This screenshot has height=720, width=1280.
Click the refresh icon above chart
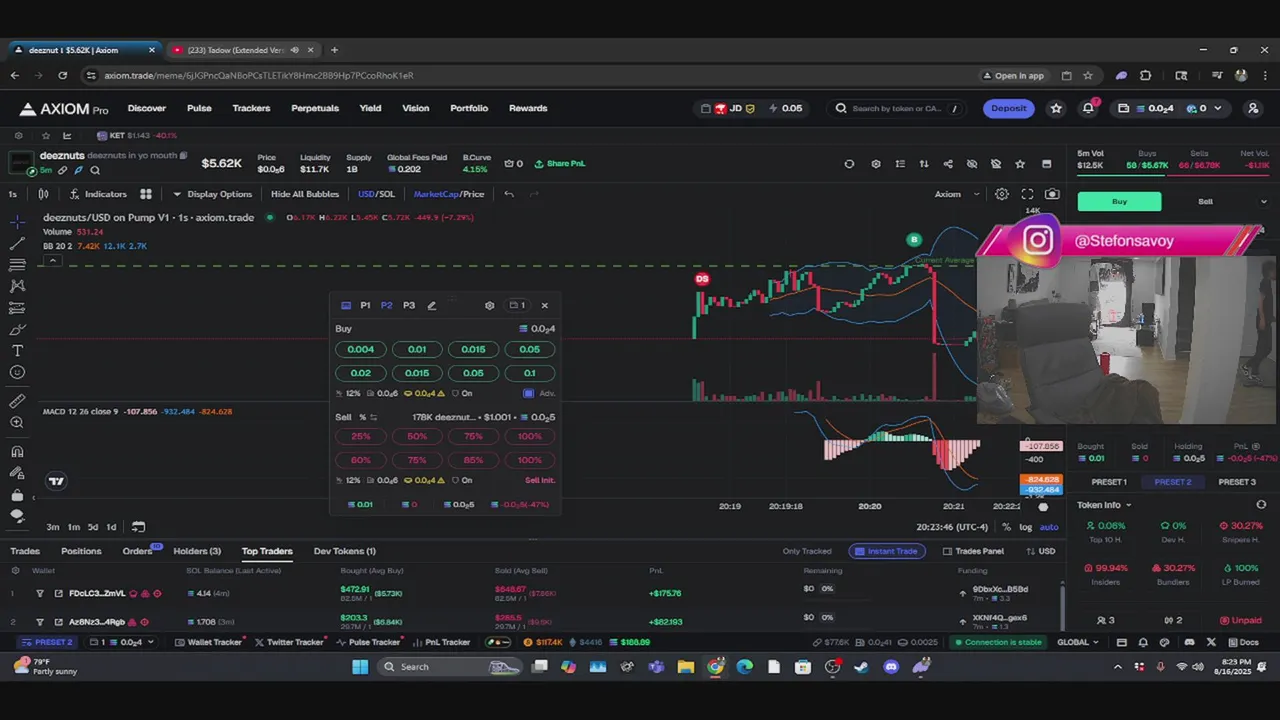tap(849, 164)
